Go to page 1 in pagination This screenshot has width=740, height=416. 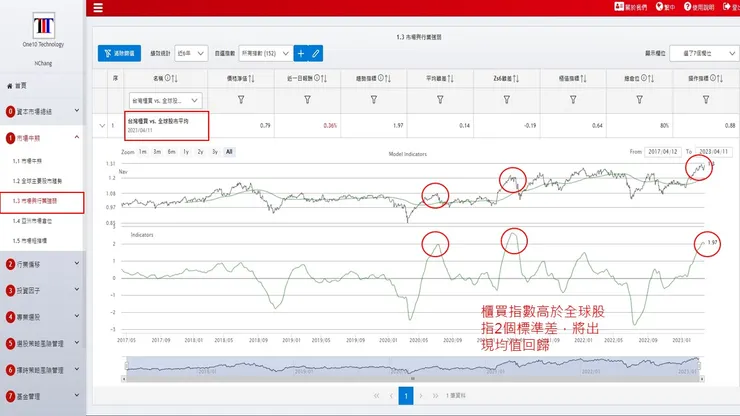406,396
